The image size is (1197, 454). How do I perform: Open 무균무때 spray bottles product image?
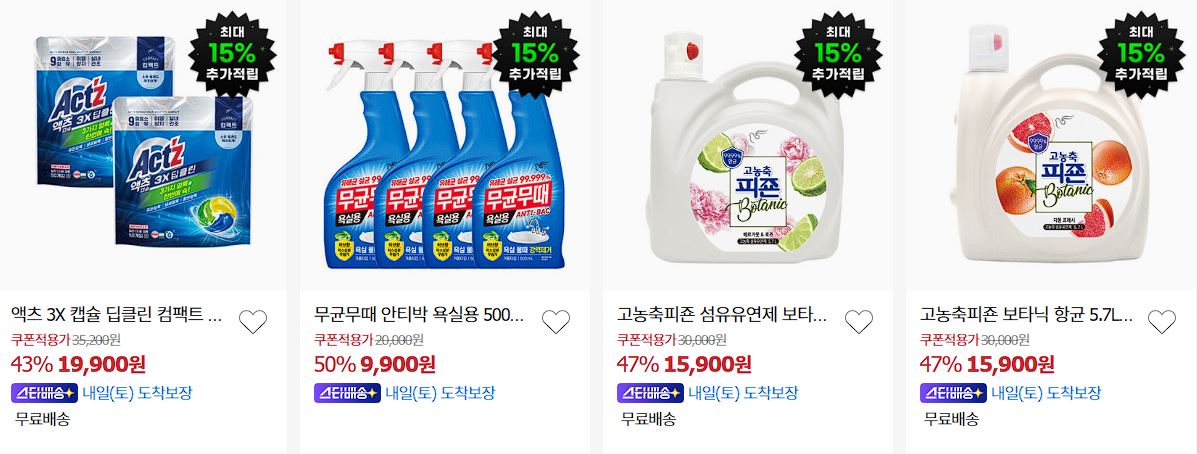click(444, 145)
